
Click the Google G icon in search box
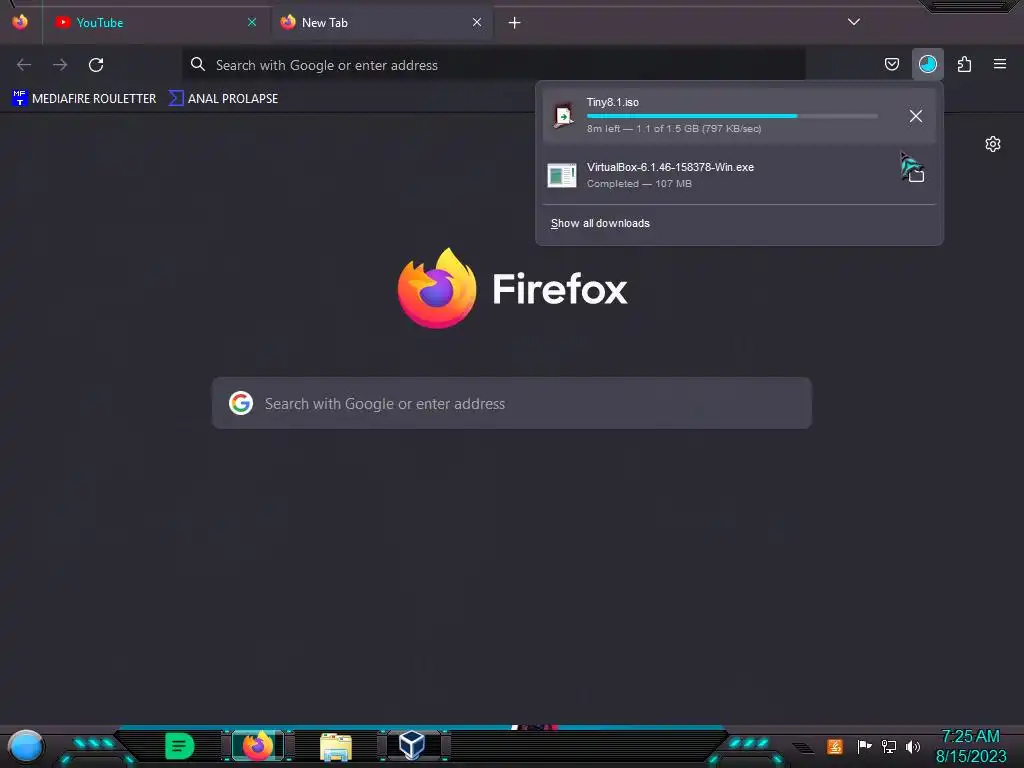point(241,403)
